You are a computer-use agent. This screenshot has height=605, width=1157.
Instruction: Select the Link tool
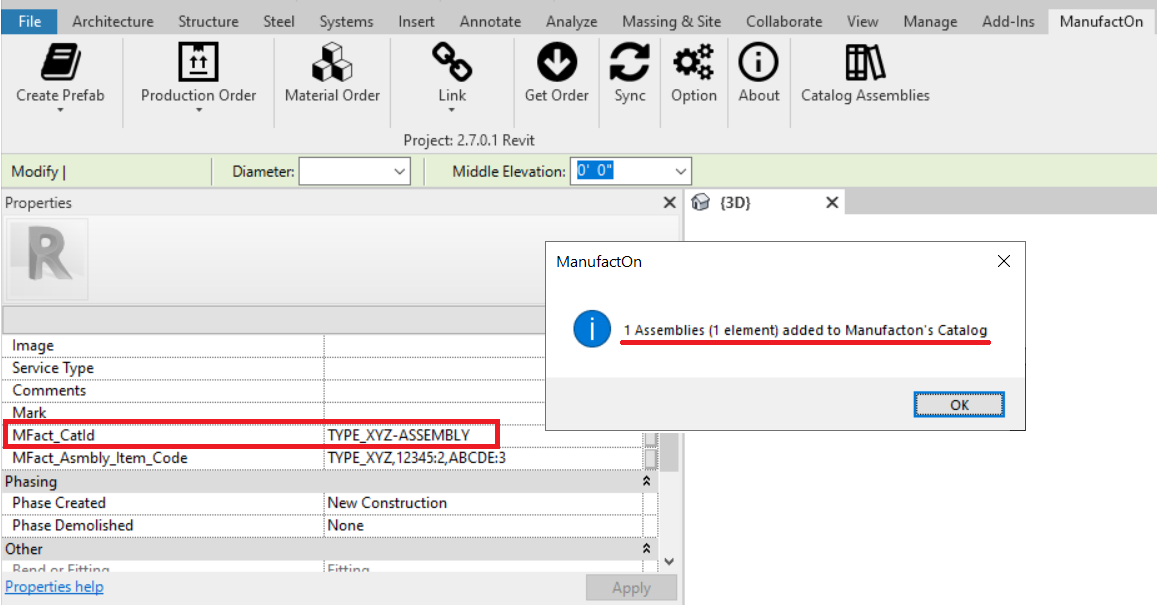click(451, 70)
